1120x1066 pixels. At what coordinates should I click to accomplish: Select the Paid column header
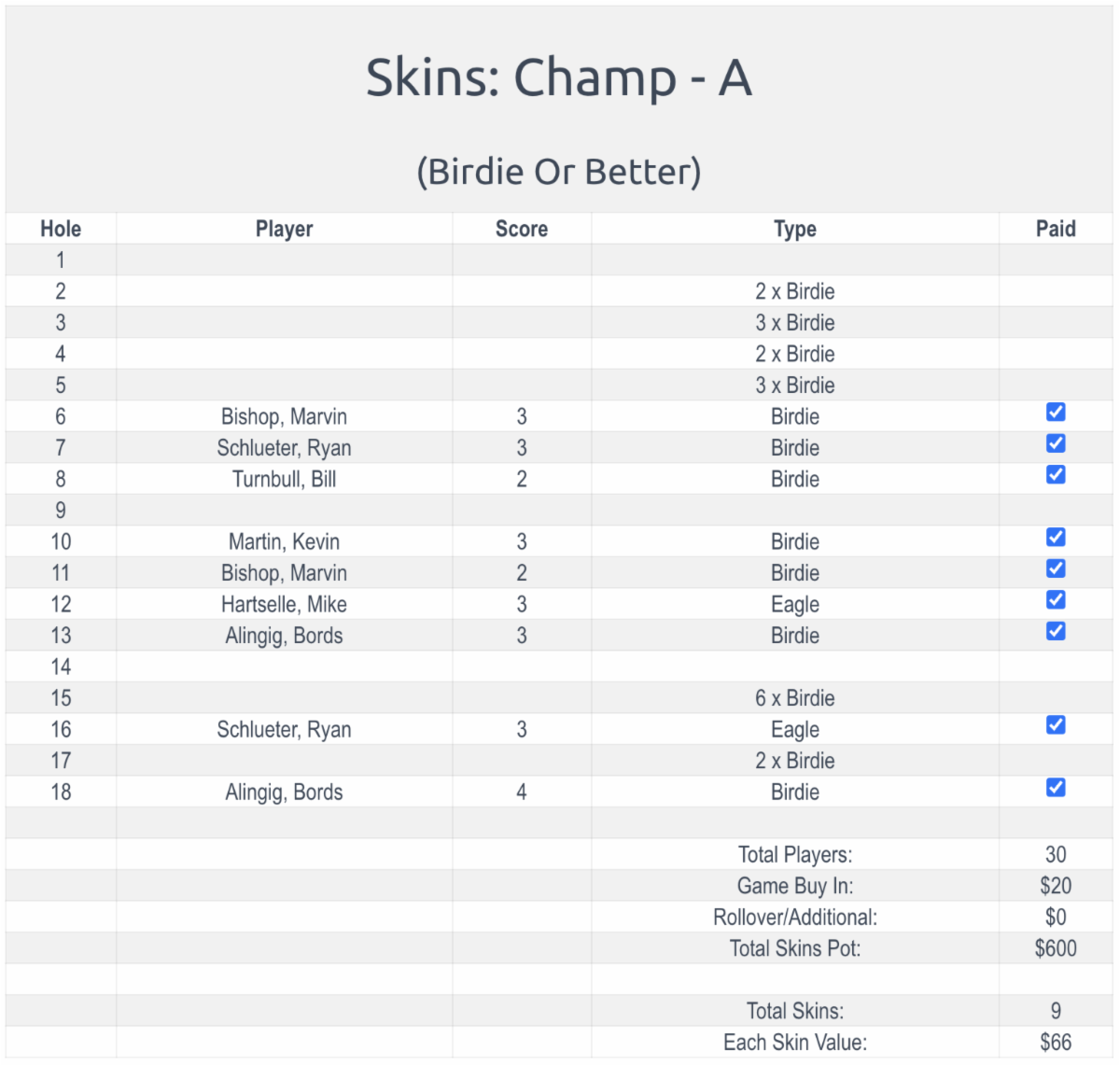[x=1056, y=229]
